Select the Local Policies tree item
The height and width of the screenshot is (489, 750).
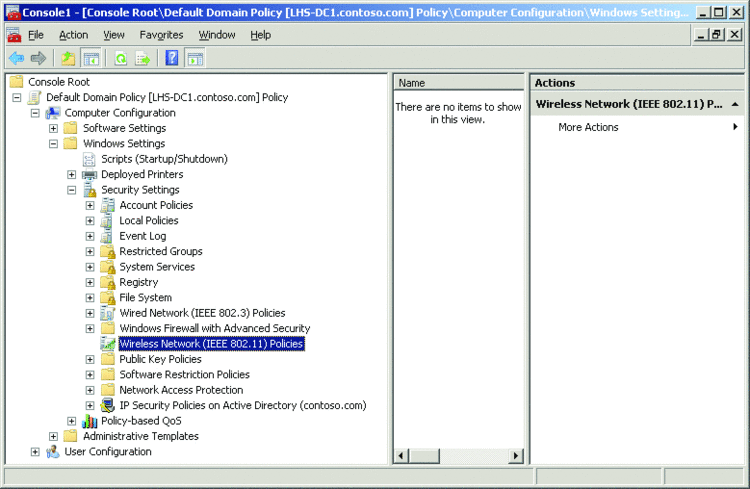pyautogui.click(x=149, y=221)
